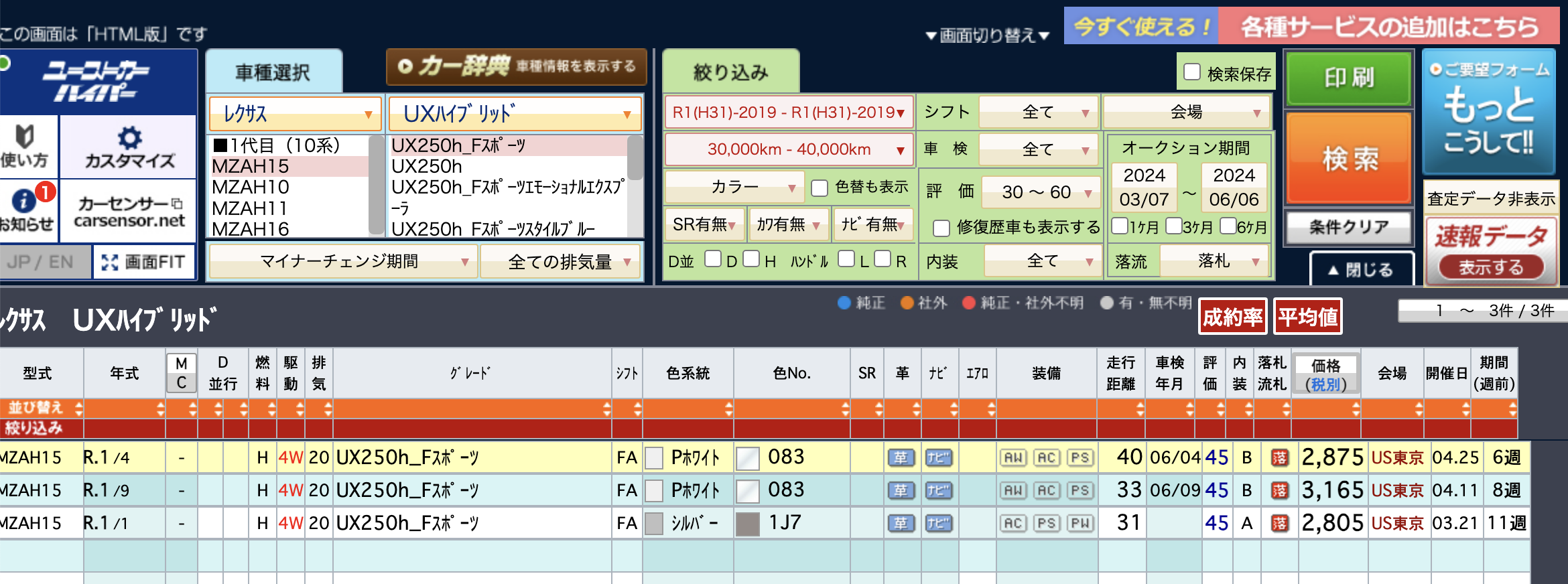Click 落札 red icon in R.1/1 row

(1280, 523)
